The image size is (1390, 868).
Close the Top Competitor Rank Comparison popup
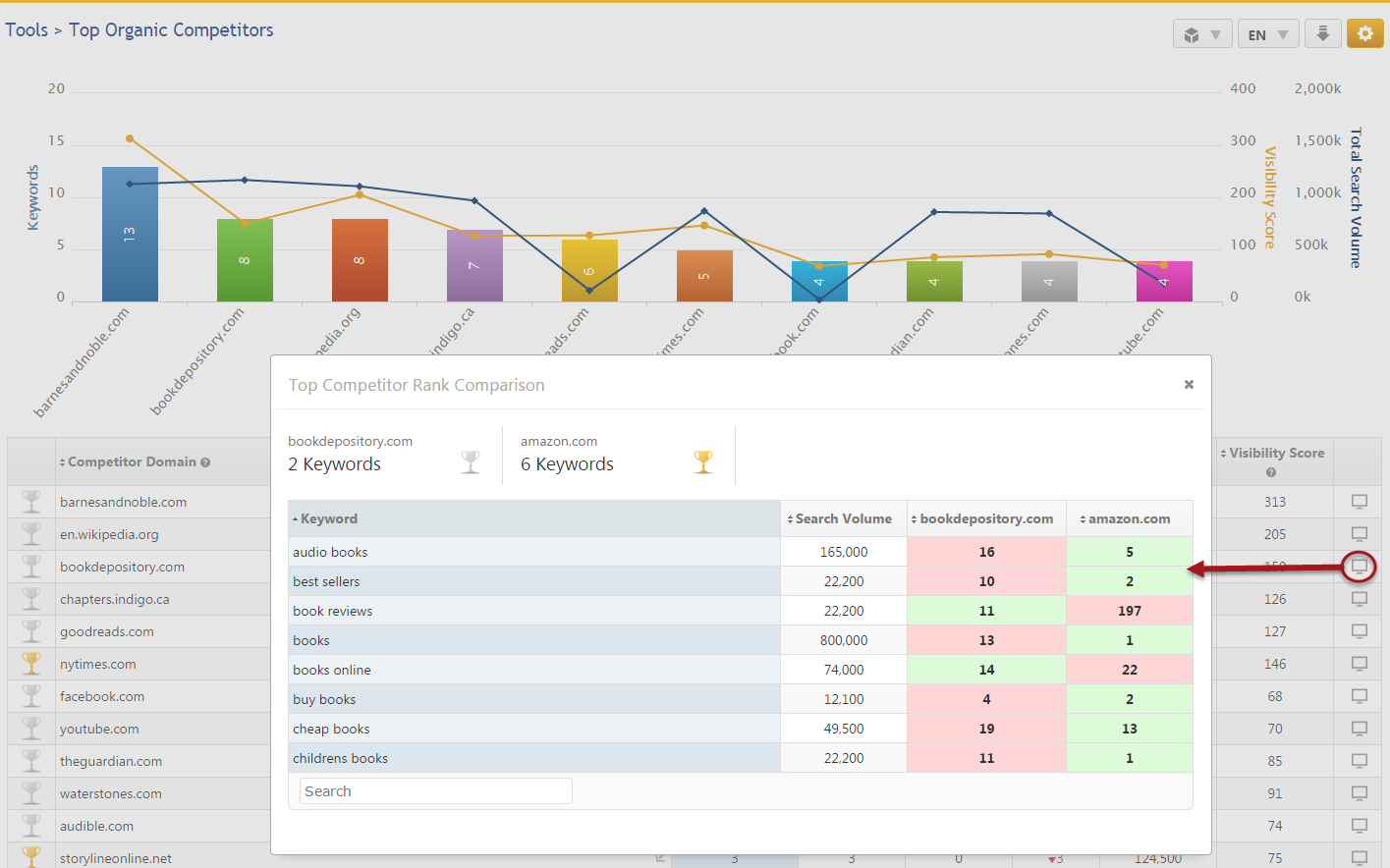(1189, 384)
